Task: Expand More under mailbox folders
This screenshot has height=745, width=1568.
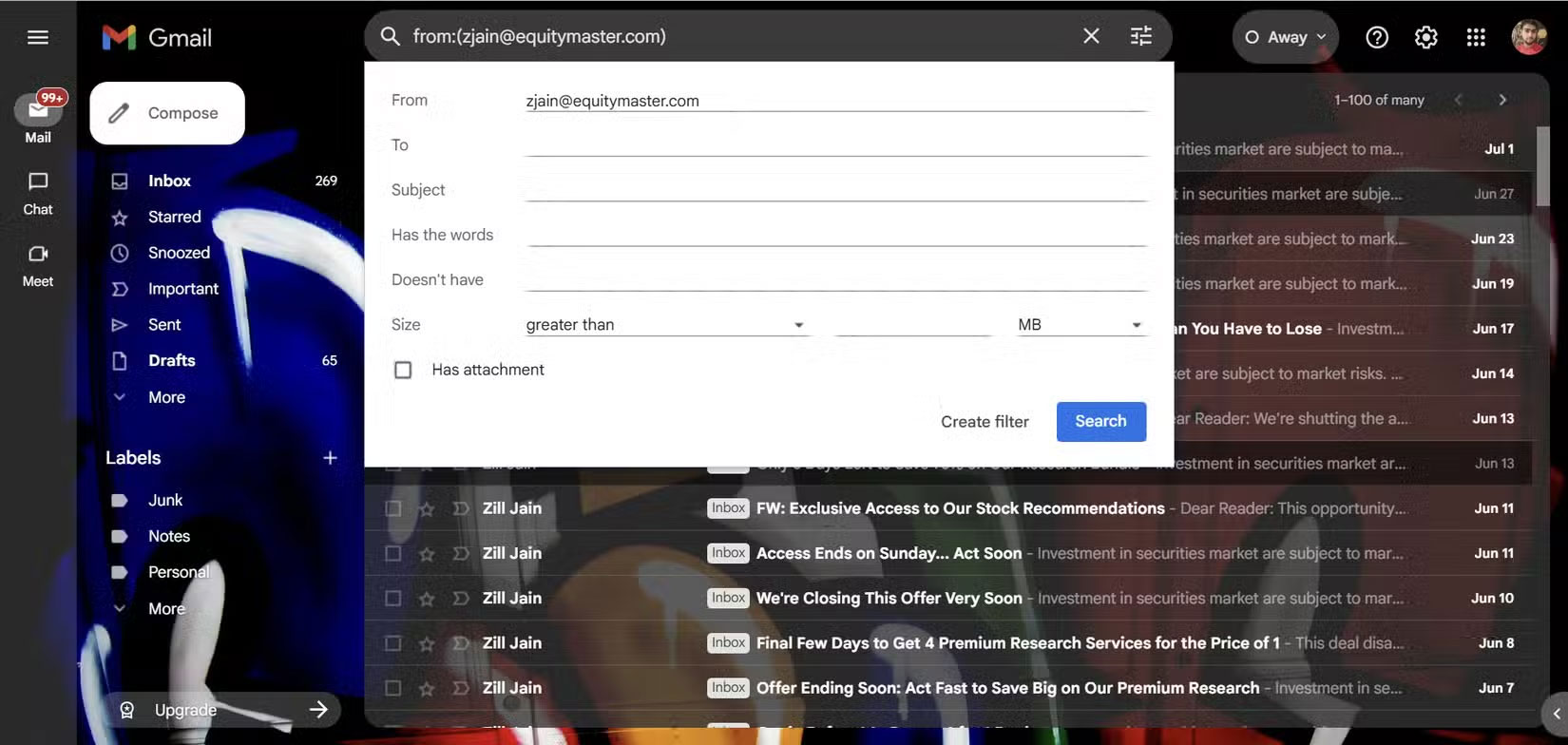Action: click(x=166, y=397)
